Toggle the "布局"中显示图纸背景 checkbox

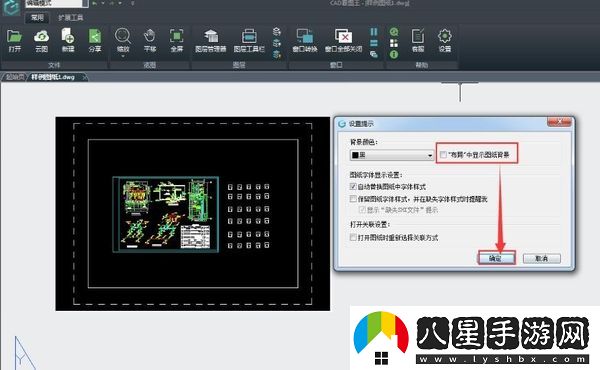443,155
